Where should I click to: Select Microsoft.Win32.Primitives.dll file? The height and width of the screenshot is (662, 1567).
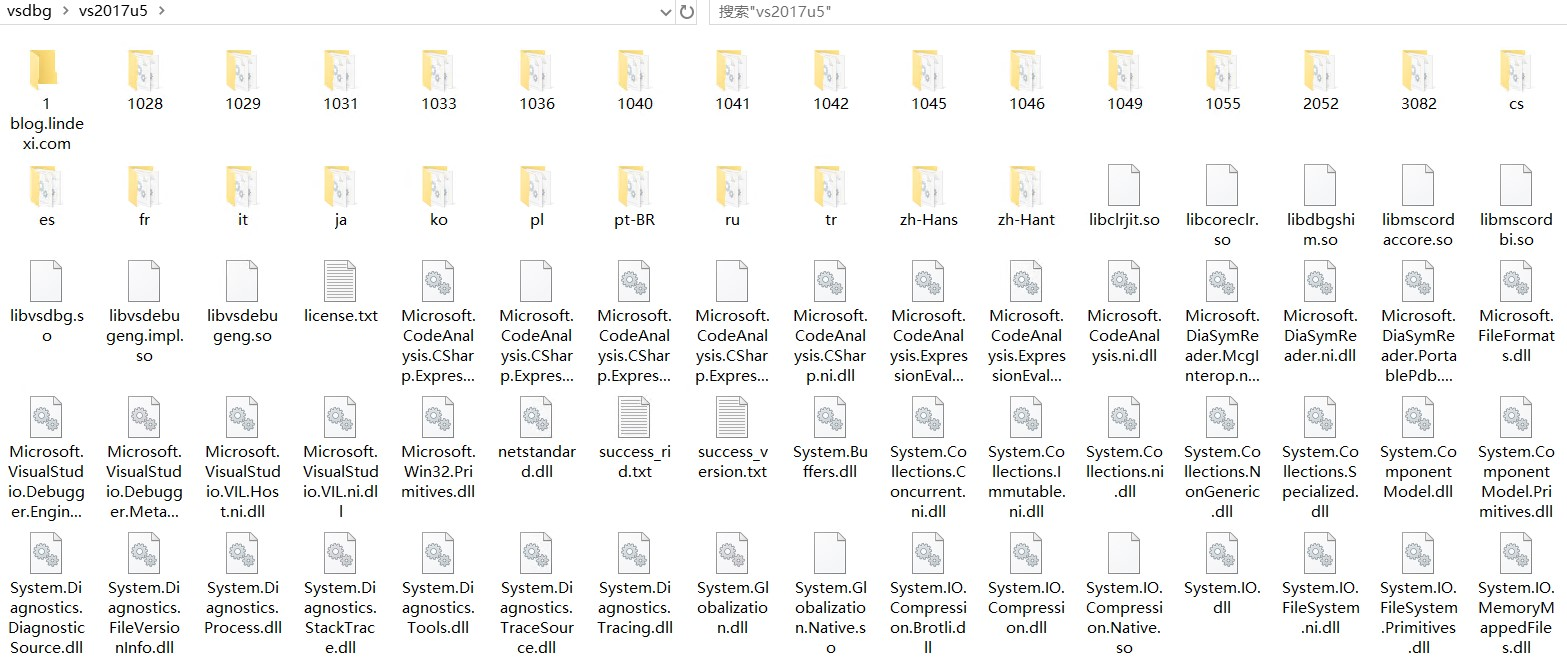click(x=439, y=448)
